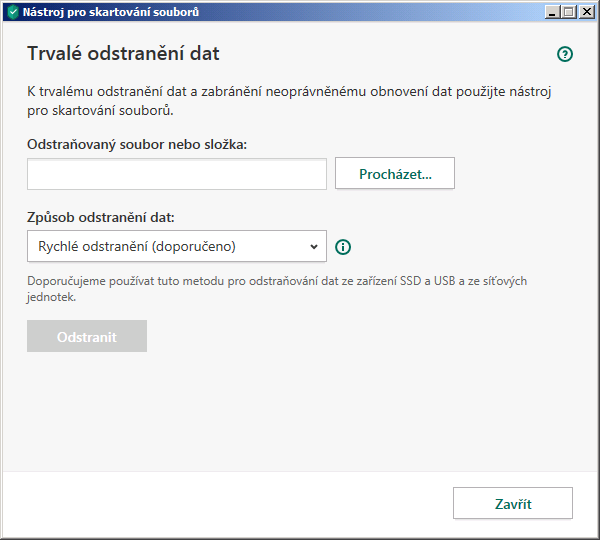The height and width of the screenshot is (540, 600).
Task: Focus the file or folder path field
Action: pos(177,174)
